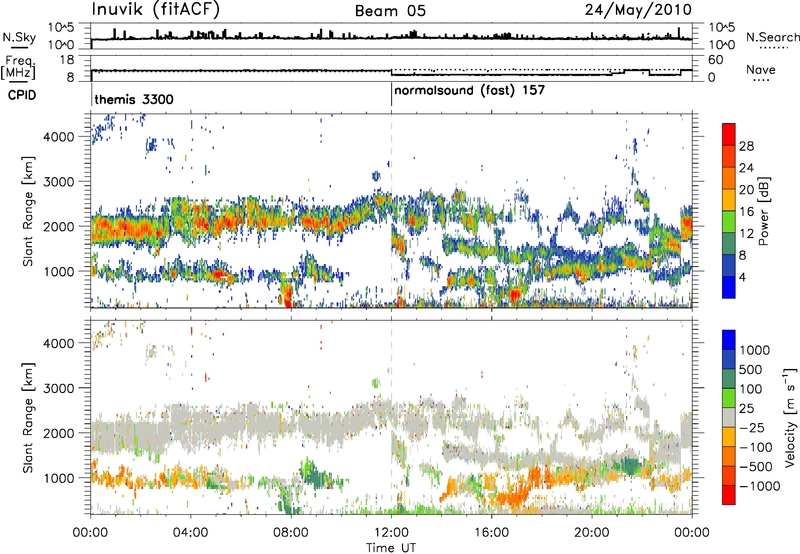800x554 pixels.
Task: Click the 'Freq. [MHz]' label
Action: [x=18, y=68]
